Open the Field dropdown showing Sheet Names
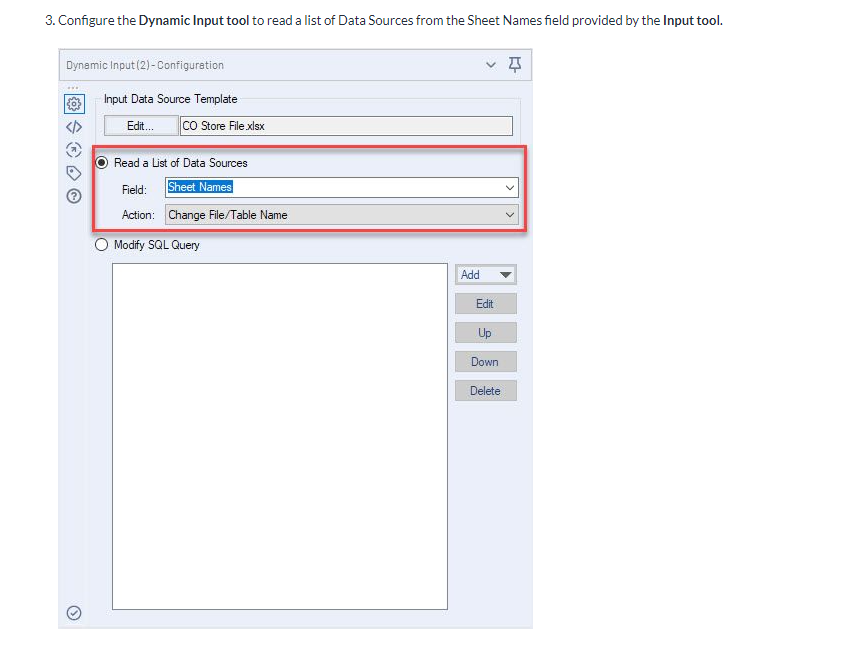 340,187
